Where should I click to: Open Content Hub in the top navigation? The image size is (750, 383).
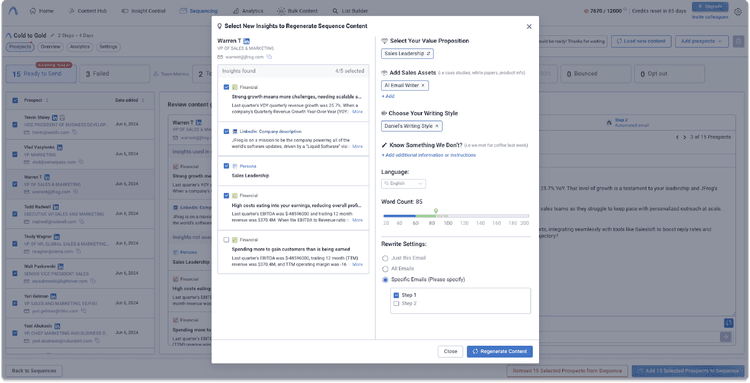click(88, 11)
